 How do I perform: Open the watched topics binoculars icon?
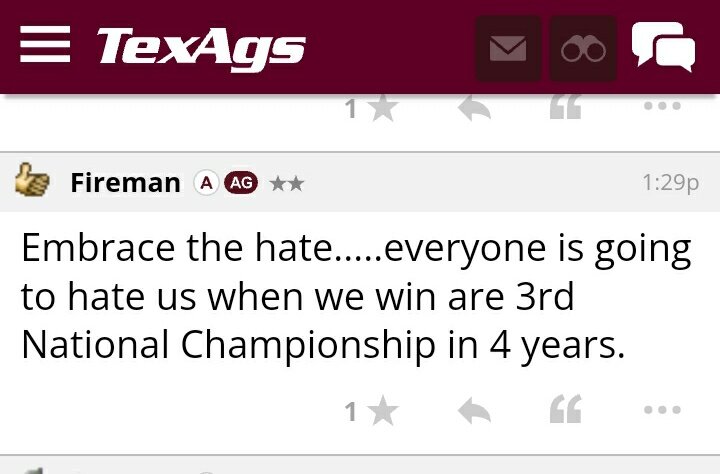coord(583,49)
